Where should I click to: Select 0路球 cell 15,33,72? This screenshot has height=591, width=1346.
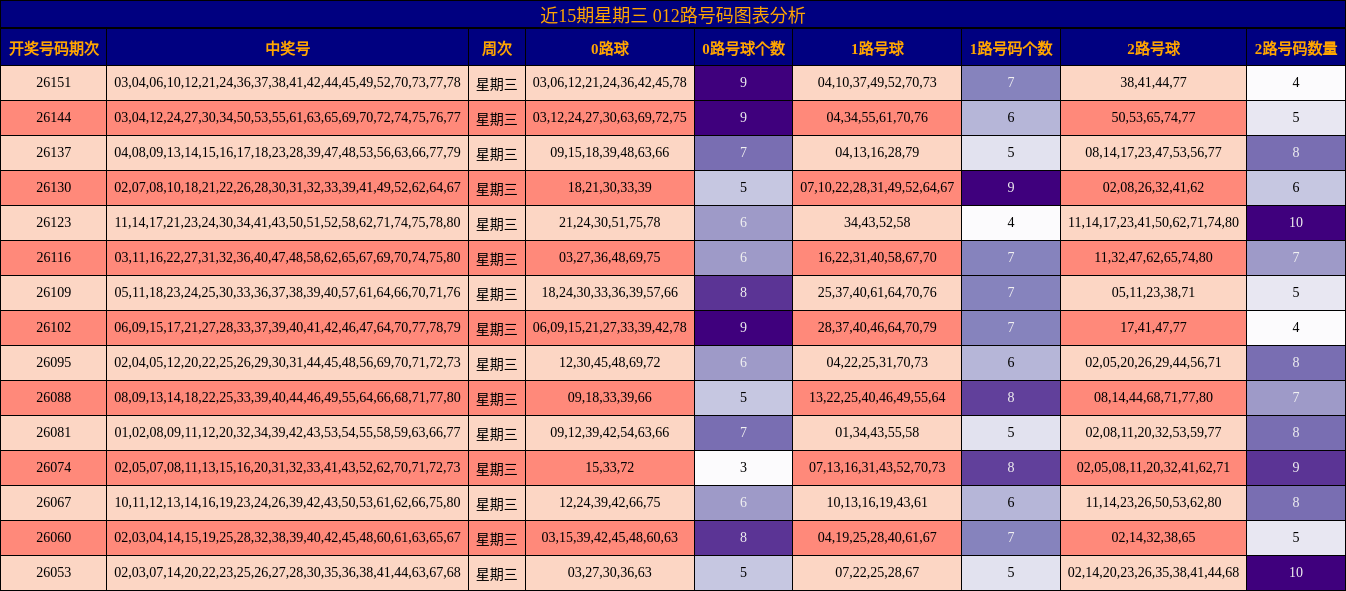[610, 468]
